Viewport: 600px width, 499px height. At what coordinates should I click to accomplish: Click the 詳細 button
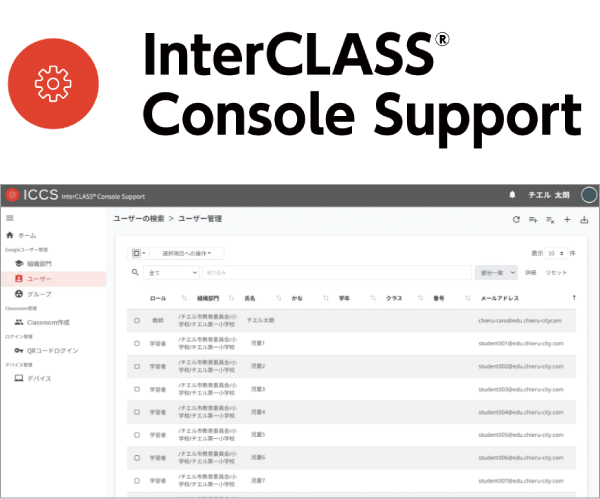pos(530,272)
